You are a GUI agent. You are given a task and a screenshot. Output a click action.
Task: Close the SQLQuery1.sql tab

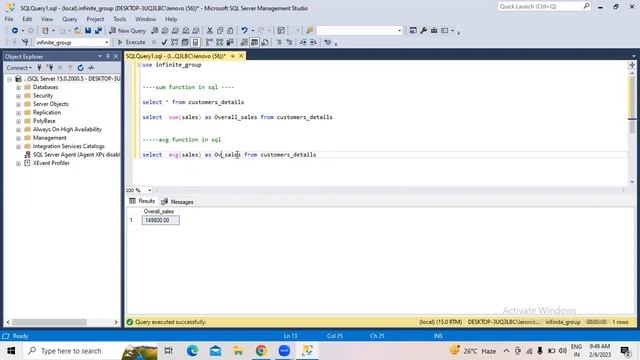241,56
